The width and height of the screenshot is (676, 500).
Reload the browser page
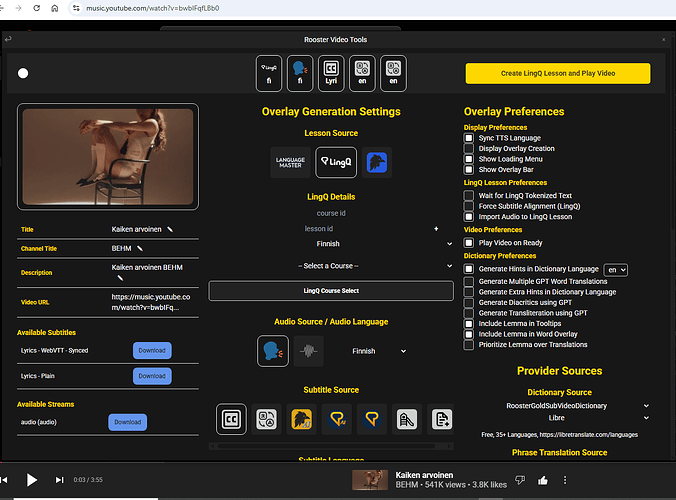point(37,8)
